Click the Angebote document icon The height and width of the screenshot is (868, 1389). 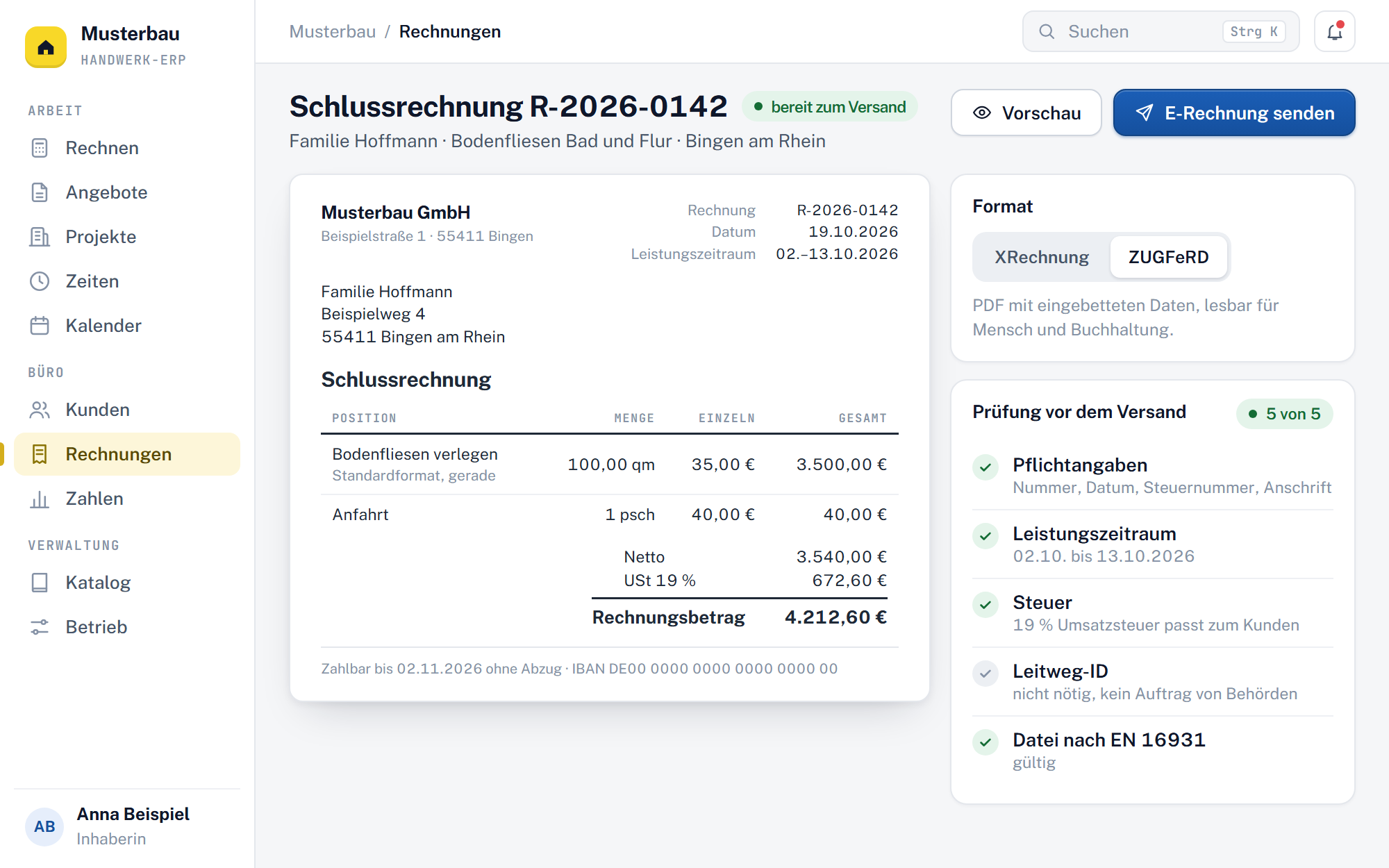tap(40, 192)
